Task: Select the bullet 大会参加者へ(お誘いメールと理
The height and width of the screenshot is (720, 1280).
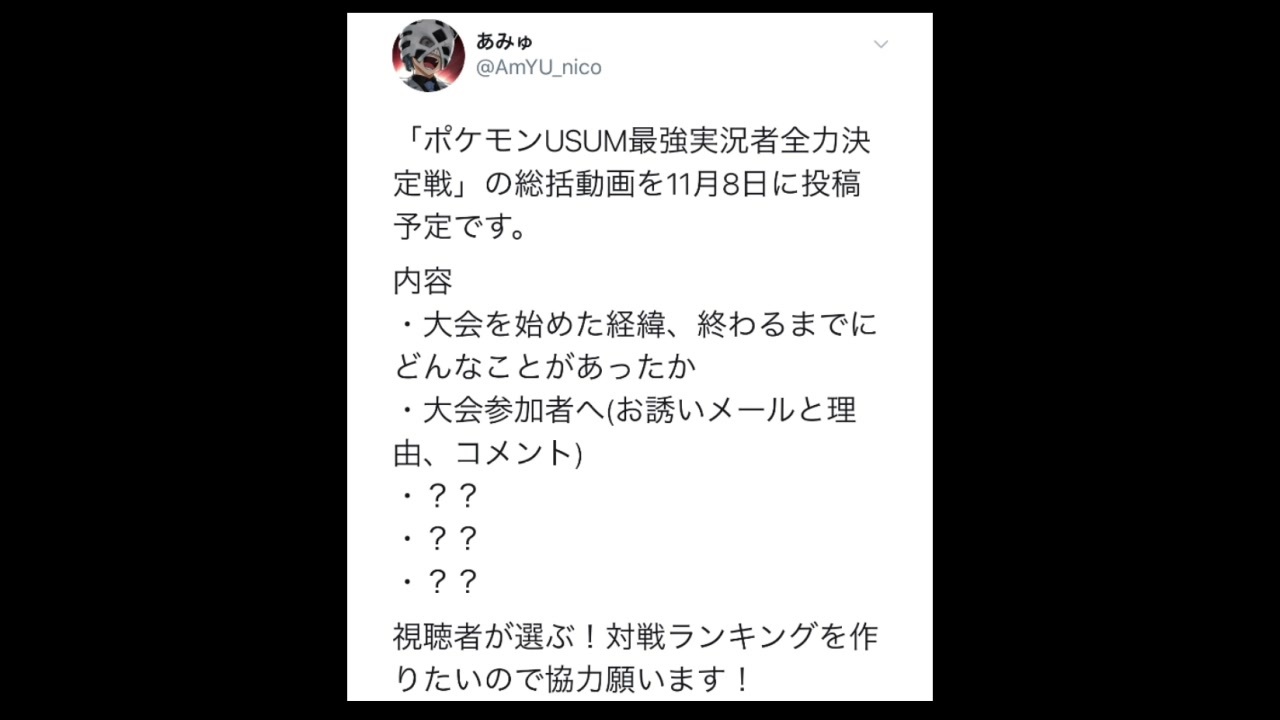Action: pos(627,411)
